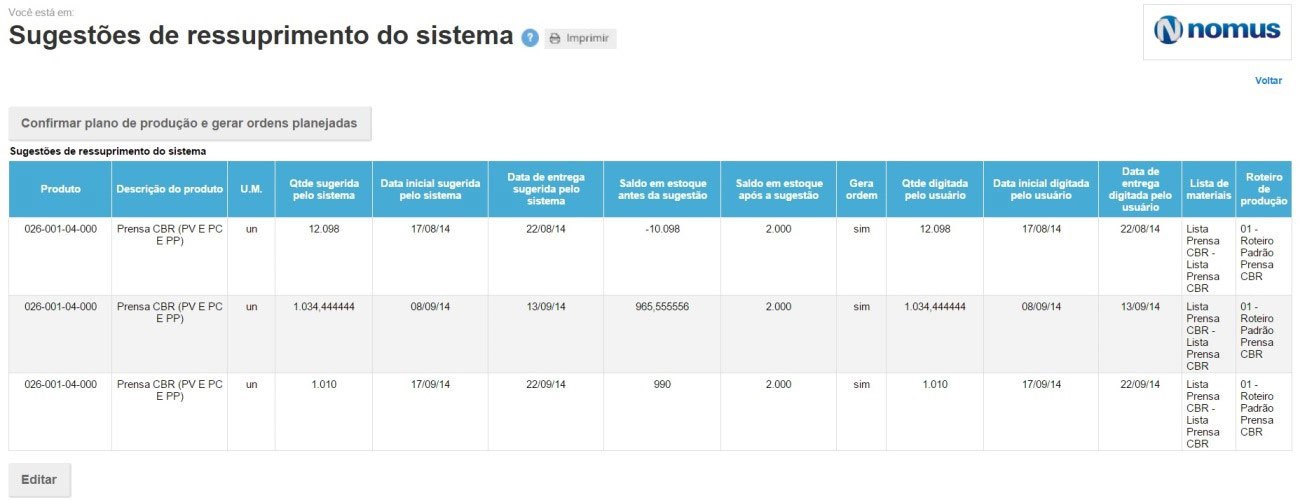1300x500 pixels.
Task: Click the Lista de materiais column header
Action: click(1209, 189)
